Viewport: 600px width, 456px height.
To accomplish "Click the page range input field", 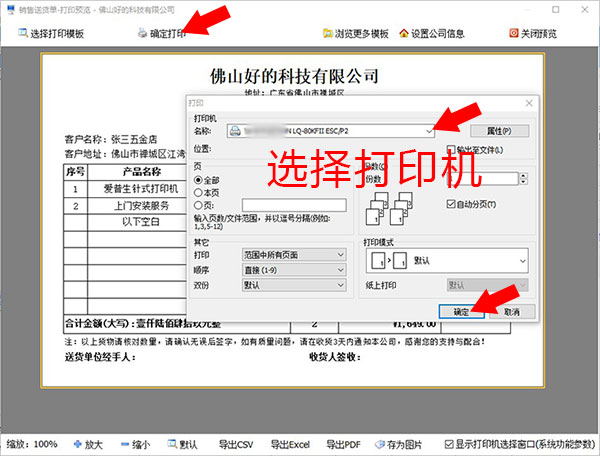I will click(294, 205).
